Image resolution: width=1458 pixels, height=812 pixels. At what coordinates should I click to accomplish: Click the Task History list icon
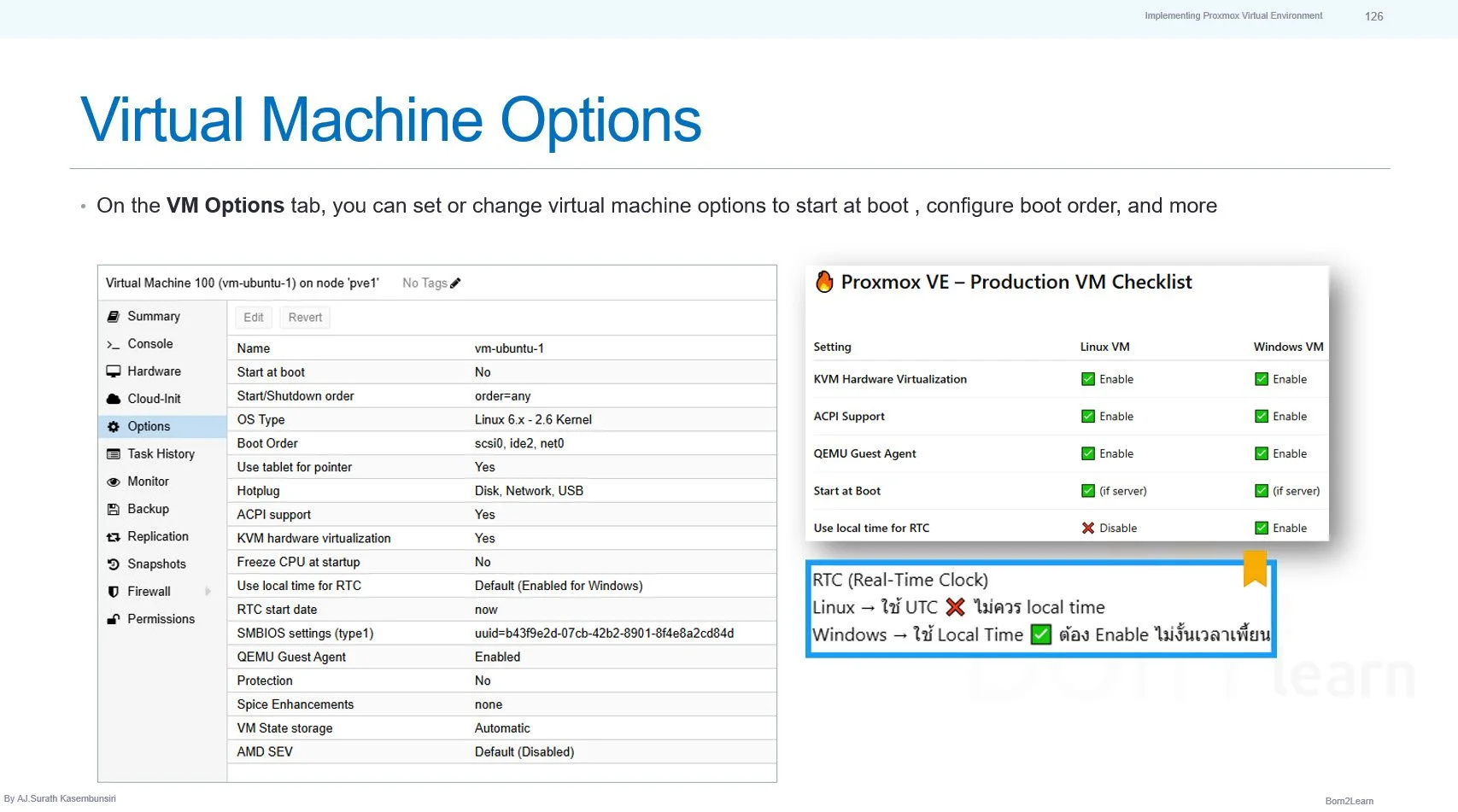(113, 454)
